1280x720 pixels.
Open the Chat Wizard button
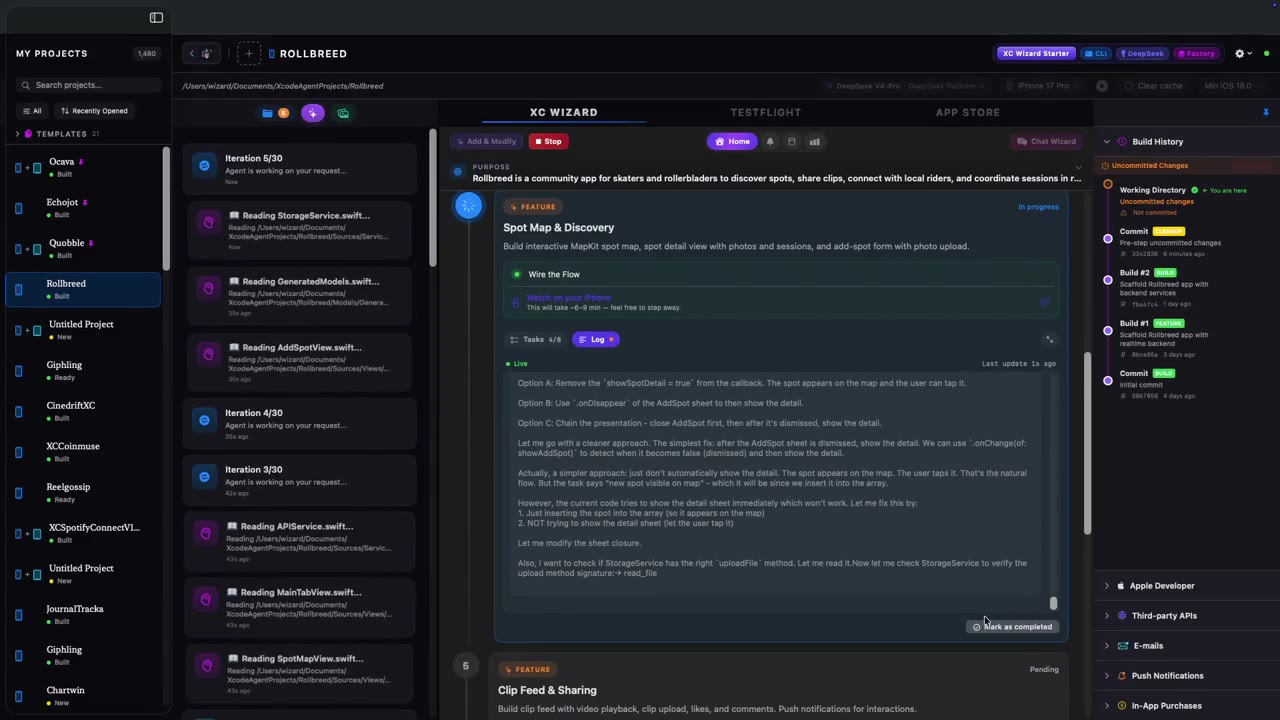[x=1046, y=141]
